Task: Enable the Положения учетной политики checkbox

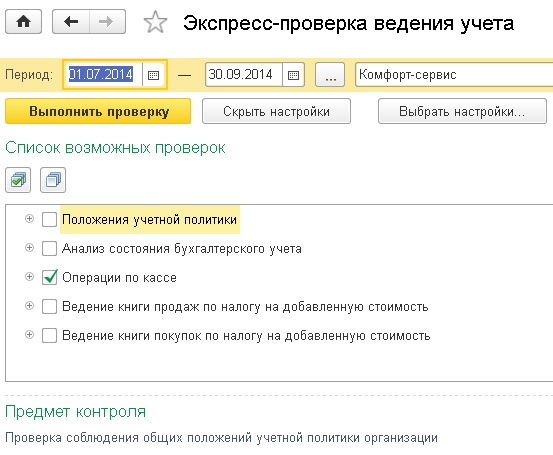Action: (49, 219)
